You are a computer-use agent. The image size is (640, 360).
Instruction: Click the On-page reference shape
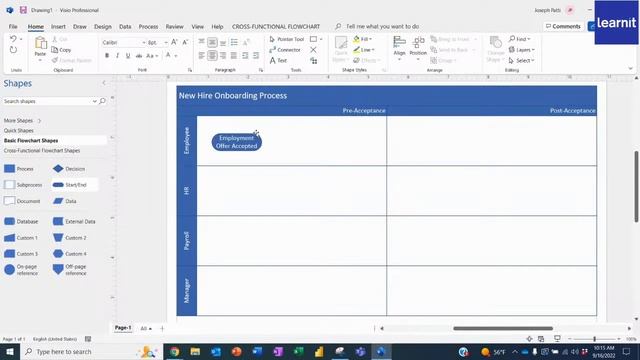[21, 270]
